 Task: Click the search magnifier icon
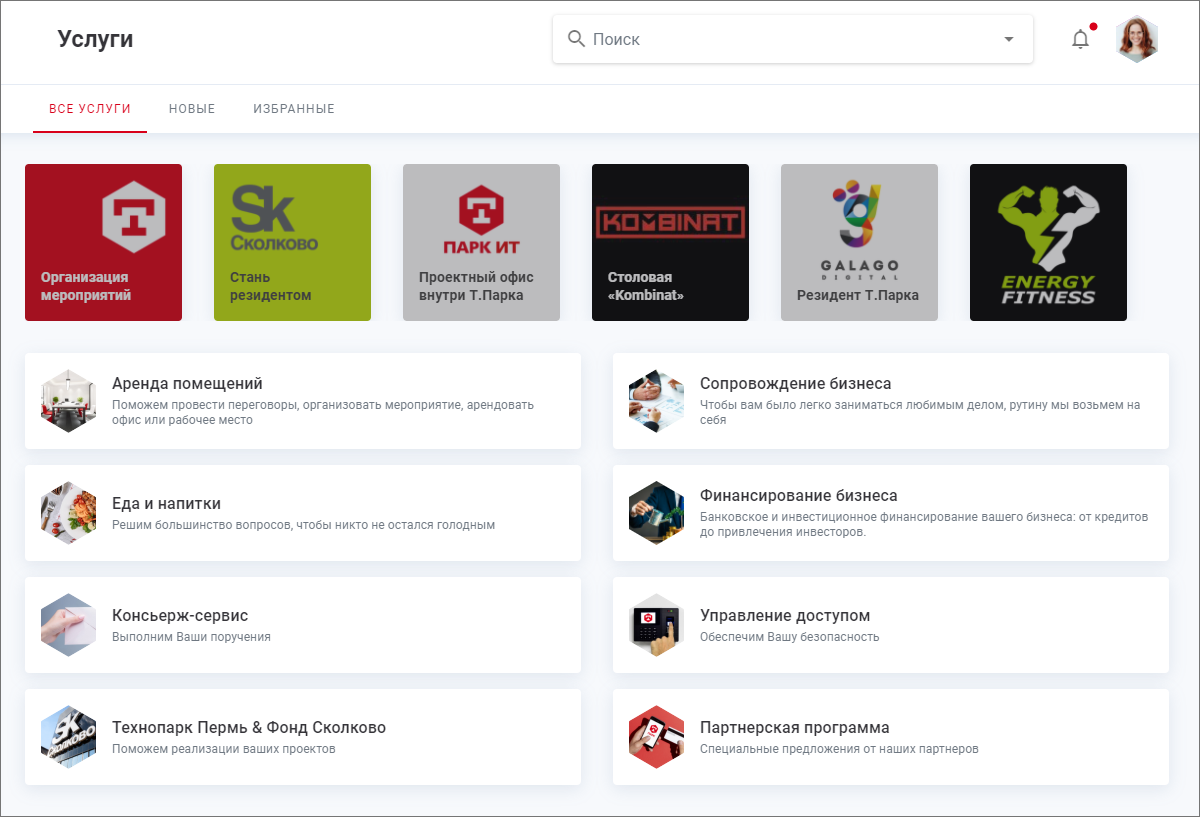[x=576, y=39]
